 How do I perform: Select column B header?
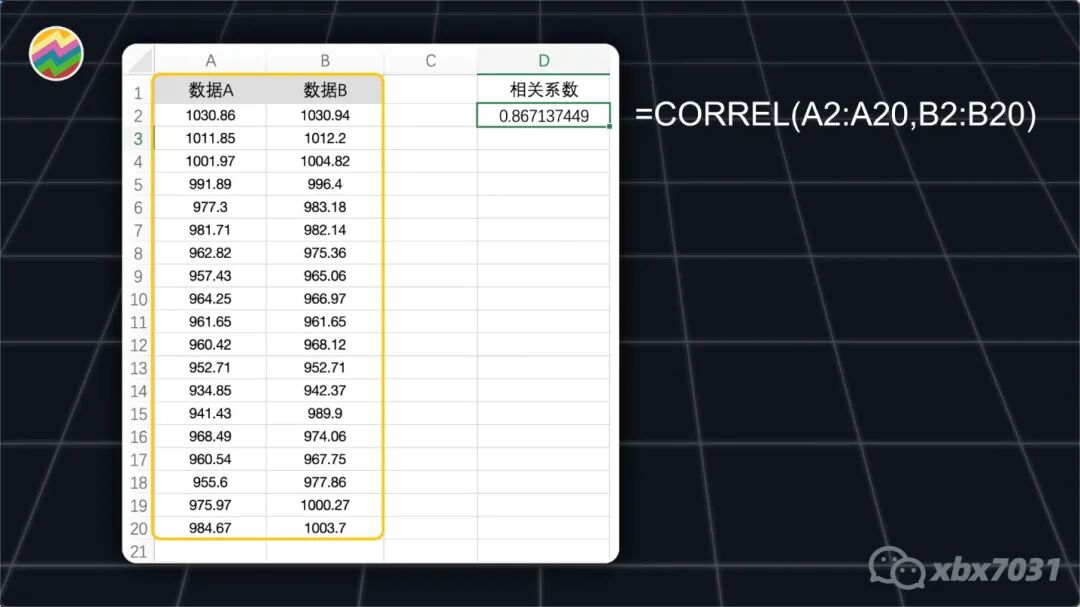click(x=325, y=61)
